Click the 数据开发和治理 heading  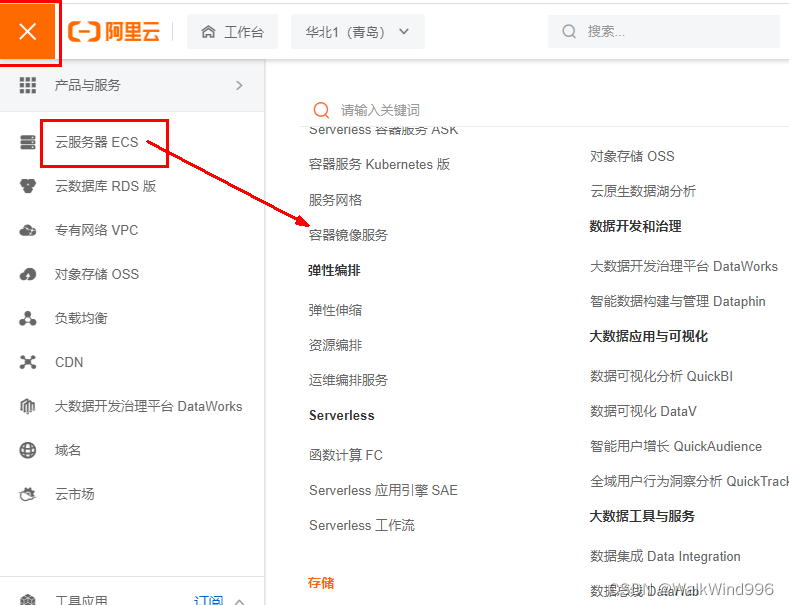(x=636, y=226)
